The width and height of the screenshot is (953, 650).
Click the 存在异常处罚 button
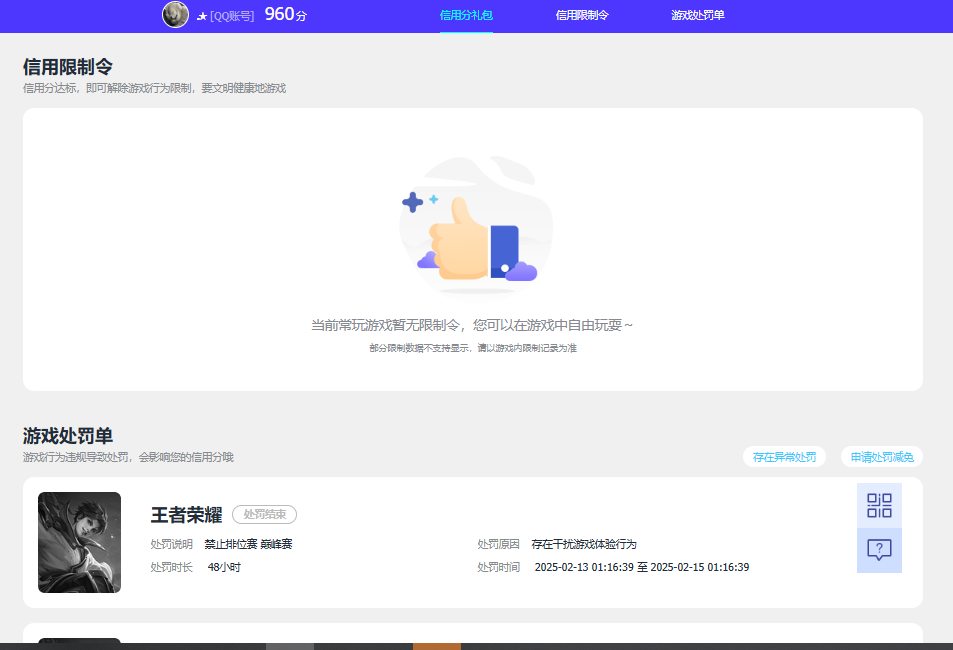pyautogui.click(x=784, y=457)
